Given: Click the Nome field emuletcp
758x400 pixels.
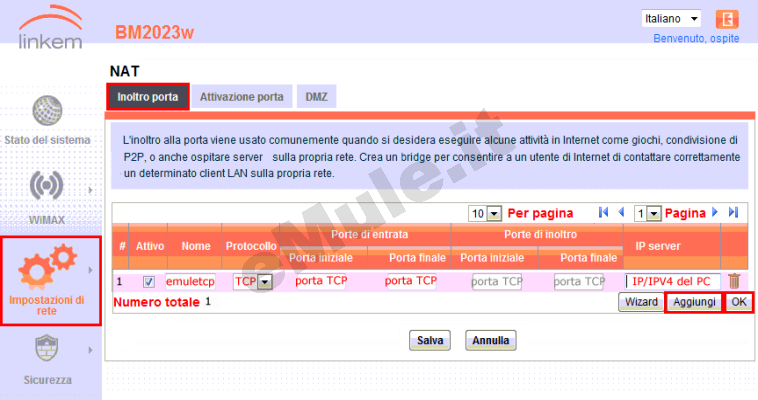Looking at the screenshot, I should [x=190, y=281].
